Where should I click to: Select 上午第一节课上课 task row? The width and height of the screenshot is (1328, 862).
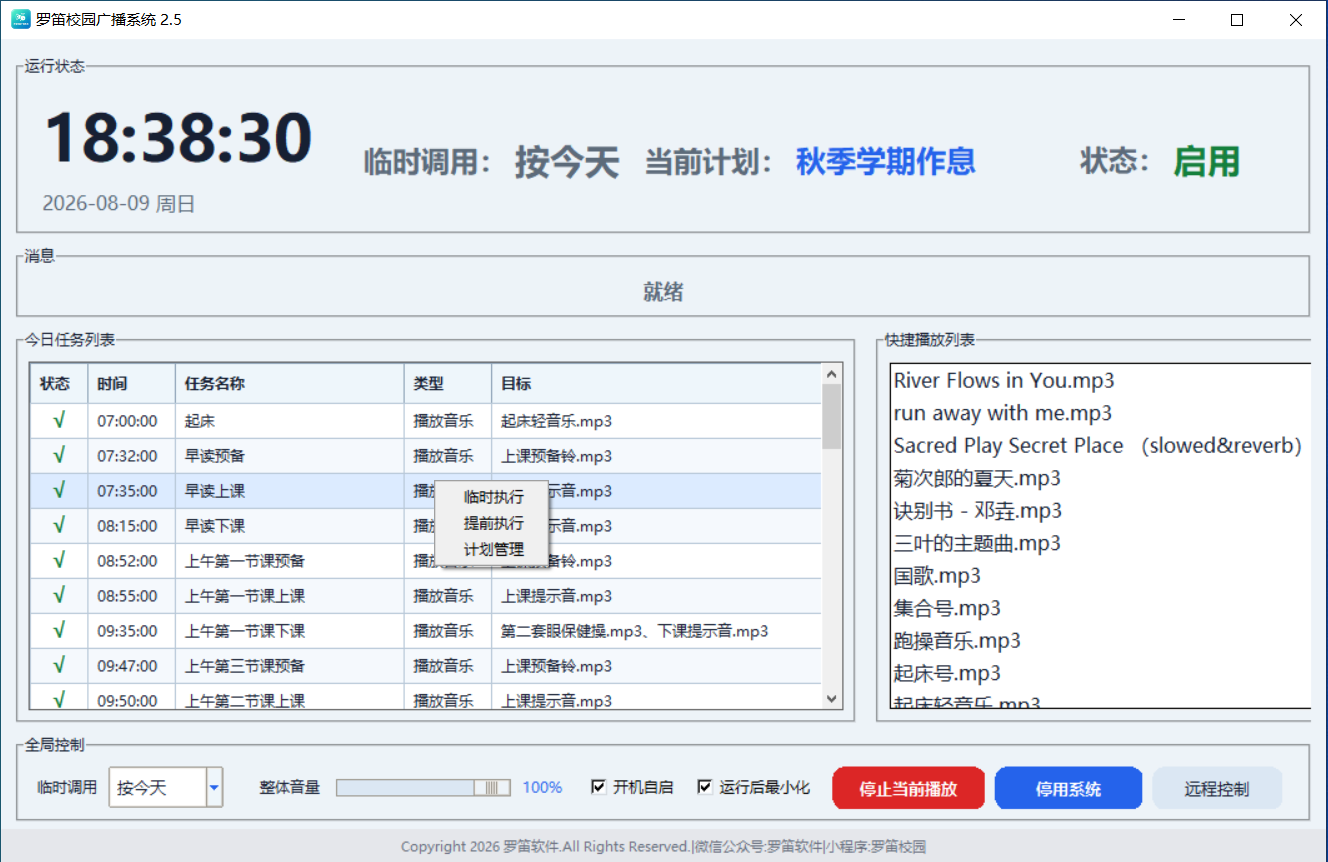click(426, 596)
